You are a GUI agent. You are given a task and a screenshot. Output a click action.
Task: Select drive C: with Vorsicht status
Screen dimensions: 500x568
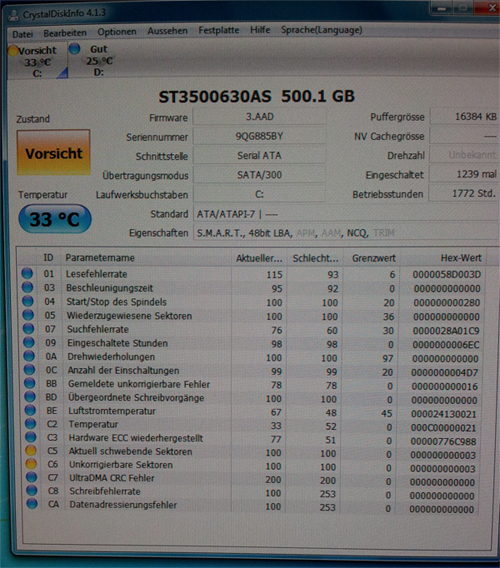click(x=37, y=61)
